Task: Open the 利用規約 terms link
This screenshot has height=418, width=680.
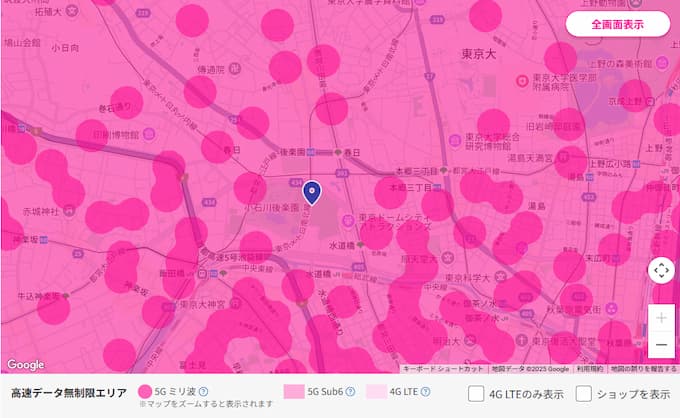Action: tap(590, 369)
